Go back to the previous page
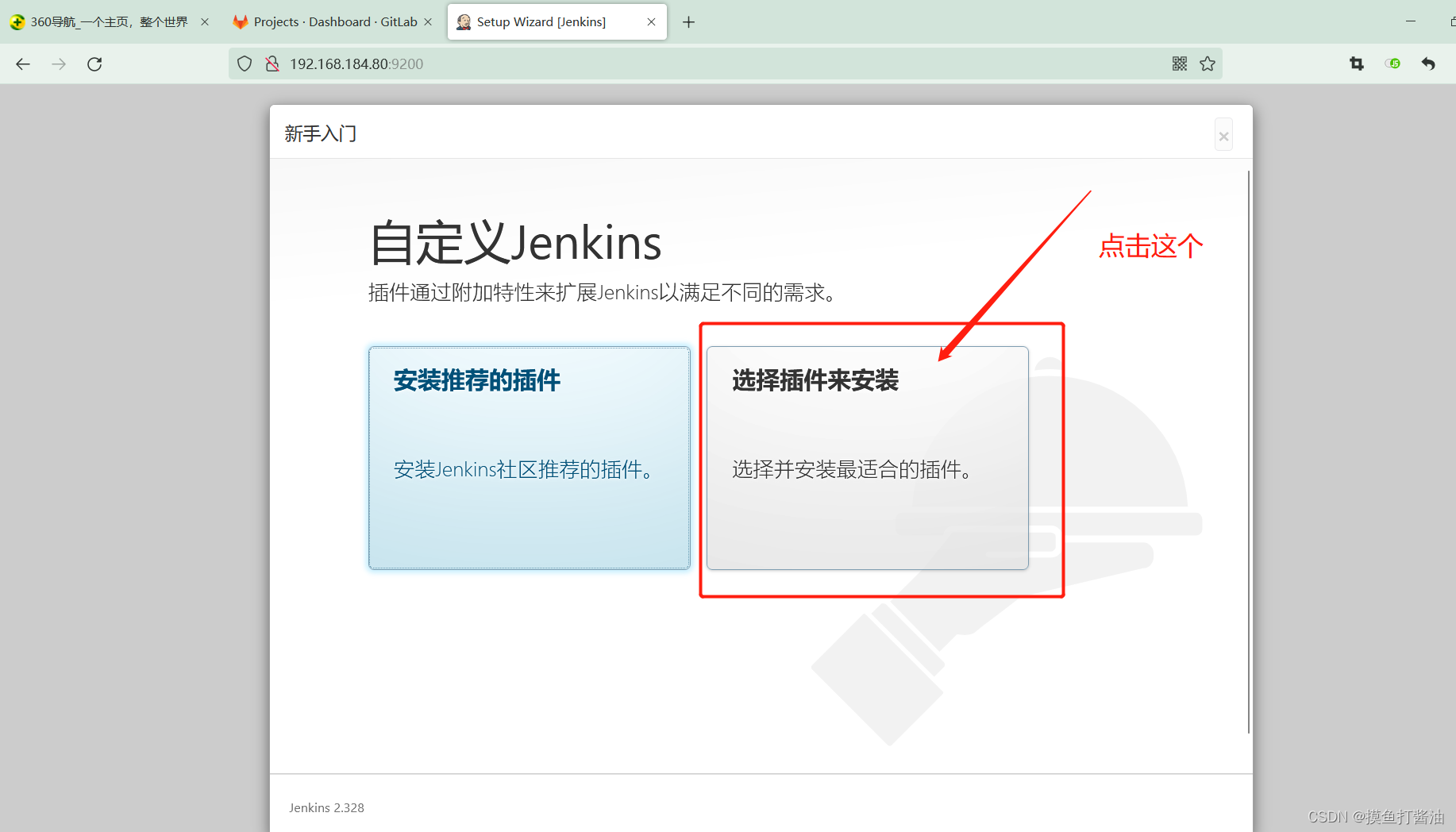The width and height of the screenshot is (1456, 832). tap(23, 64)
